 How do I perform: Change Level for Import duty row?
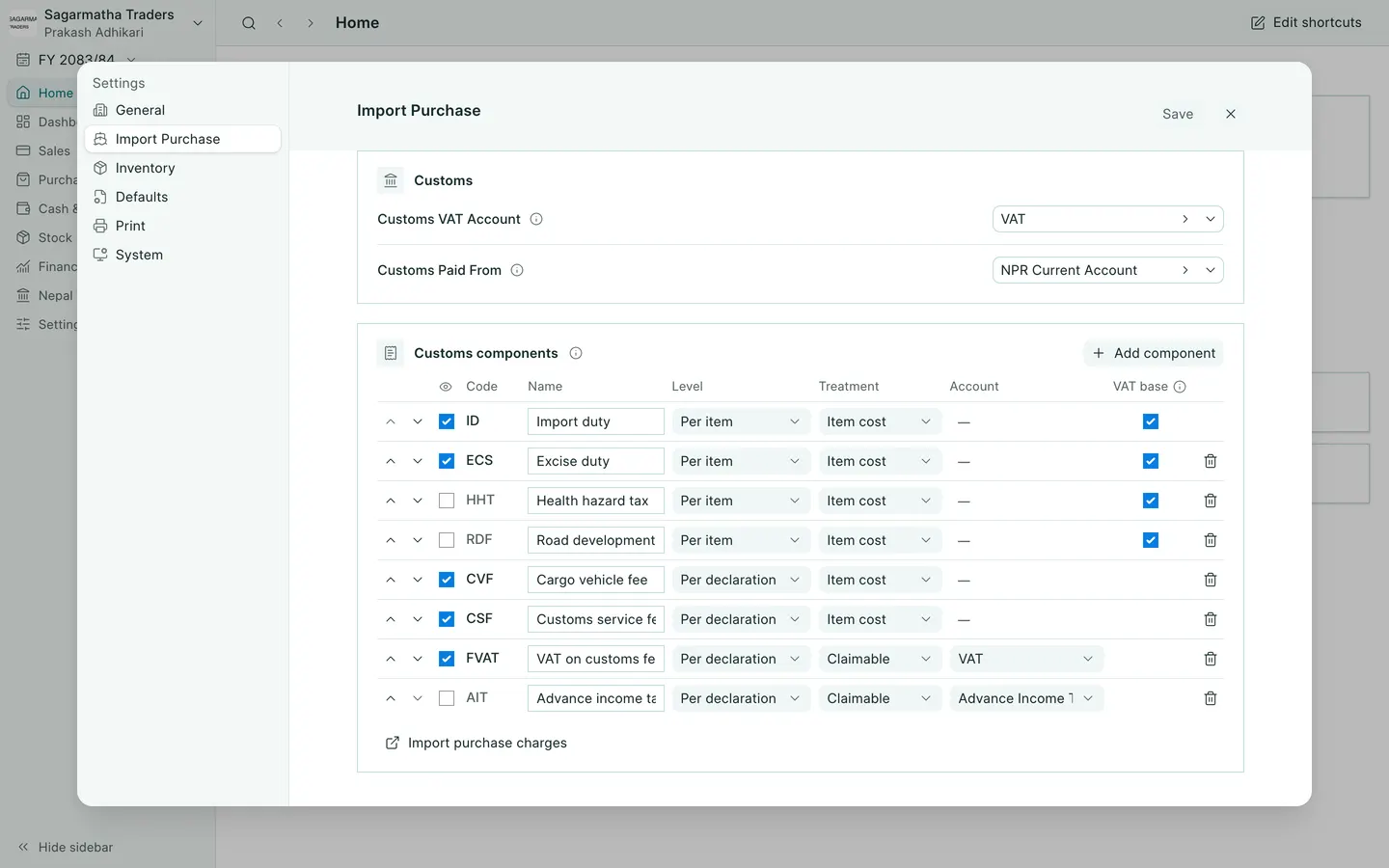[741, 421]
